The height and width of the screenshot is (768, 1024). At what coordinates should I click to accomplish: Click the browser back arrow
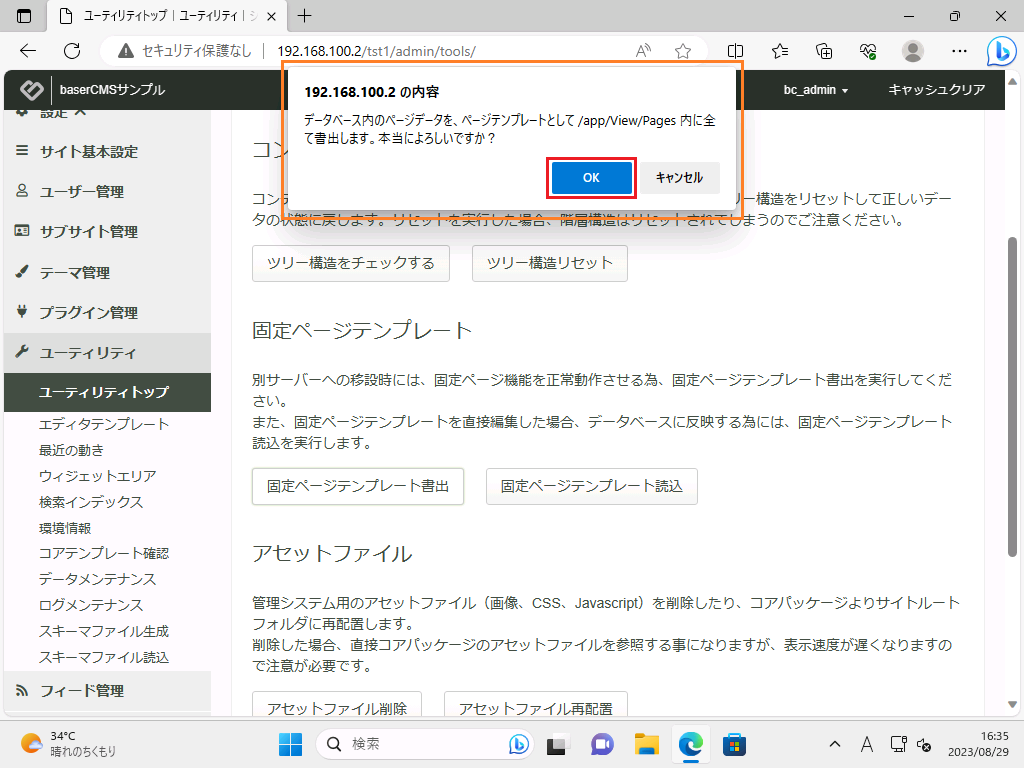(x=28, y=51)
